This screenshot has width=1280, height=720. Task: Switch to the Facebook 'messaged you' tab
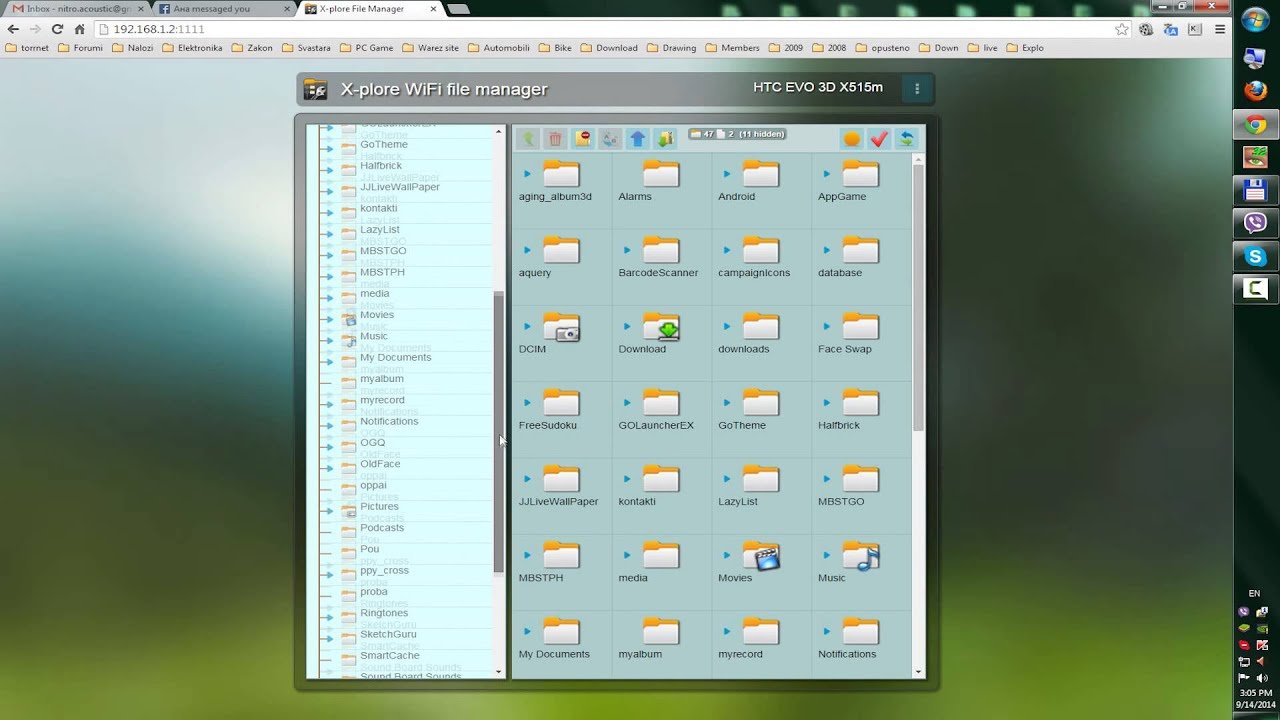click(220, 9)
